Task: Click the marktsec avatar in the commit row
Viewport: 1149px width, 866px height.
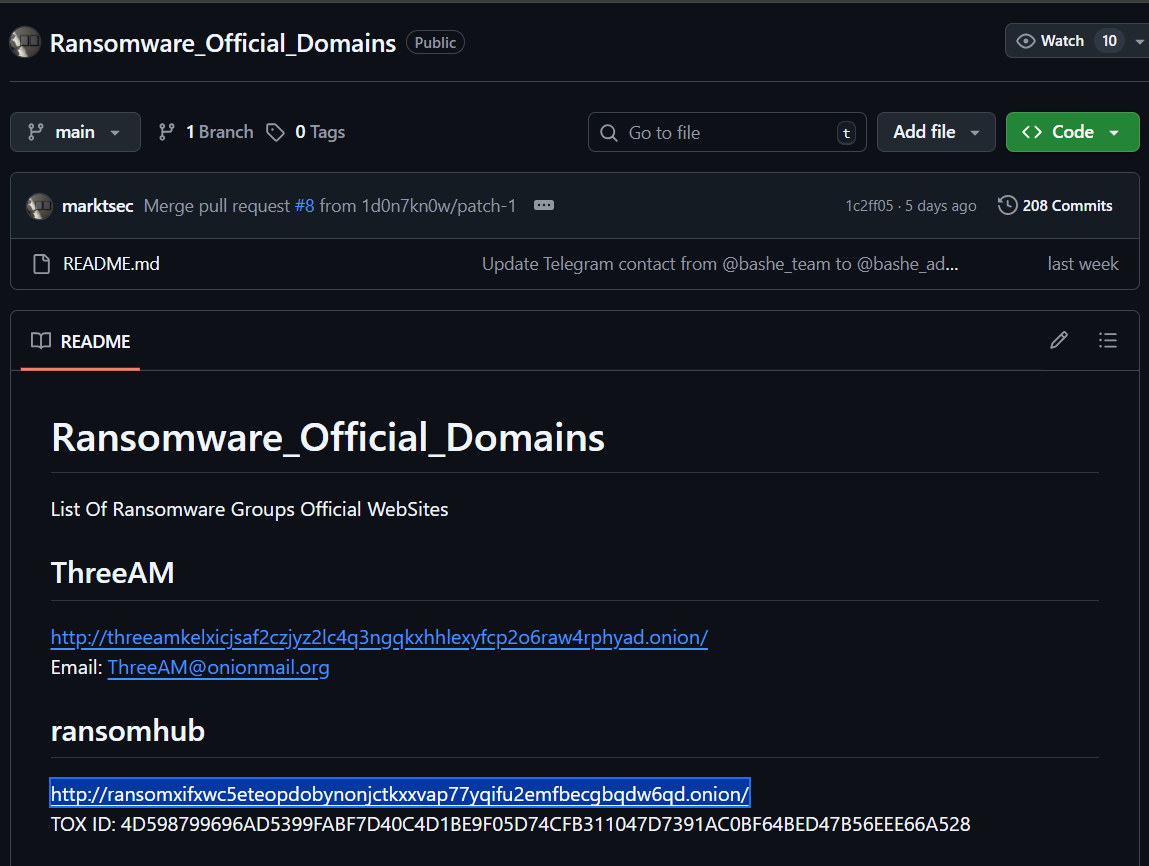Action: point(40,206)
